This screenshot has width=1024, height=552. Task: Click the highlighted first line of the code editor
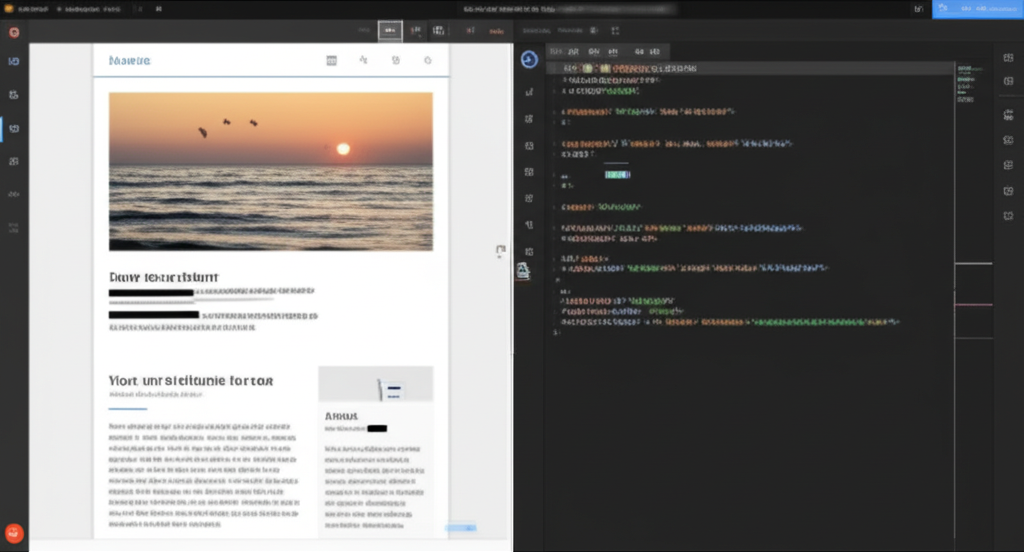coord(750,68)
